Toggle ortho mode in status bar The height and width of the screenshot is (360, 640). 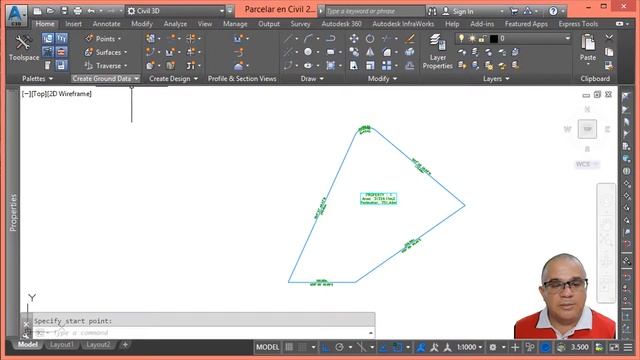tap(326, 347)
